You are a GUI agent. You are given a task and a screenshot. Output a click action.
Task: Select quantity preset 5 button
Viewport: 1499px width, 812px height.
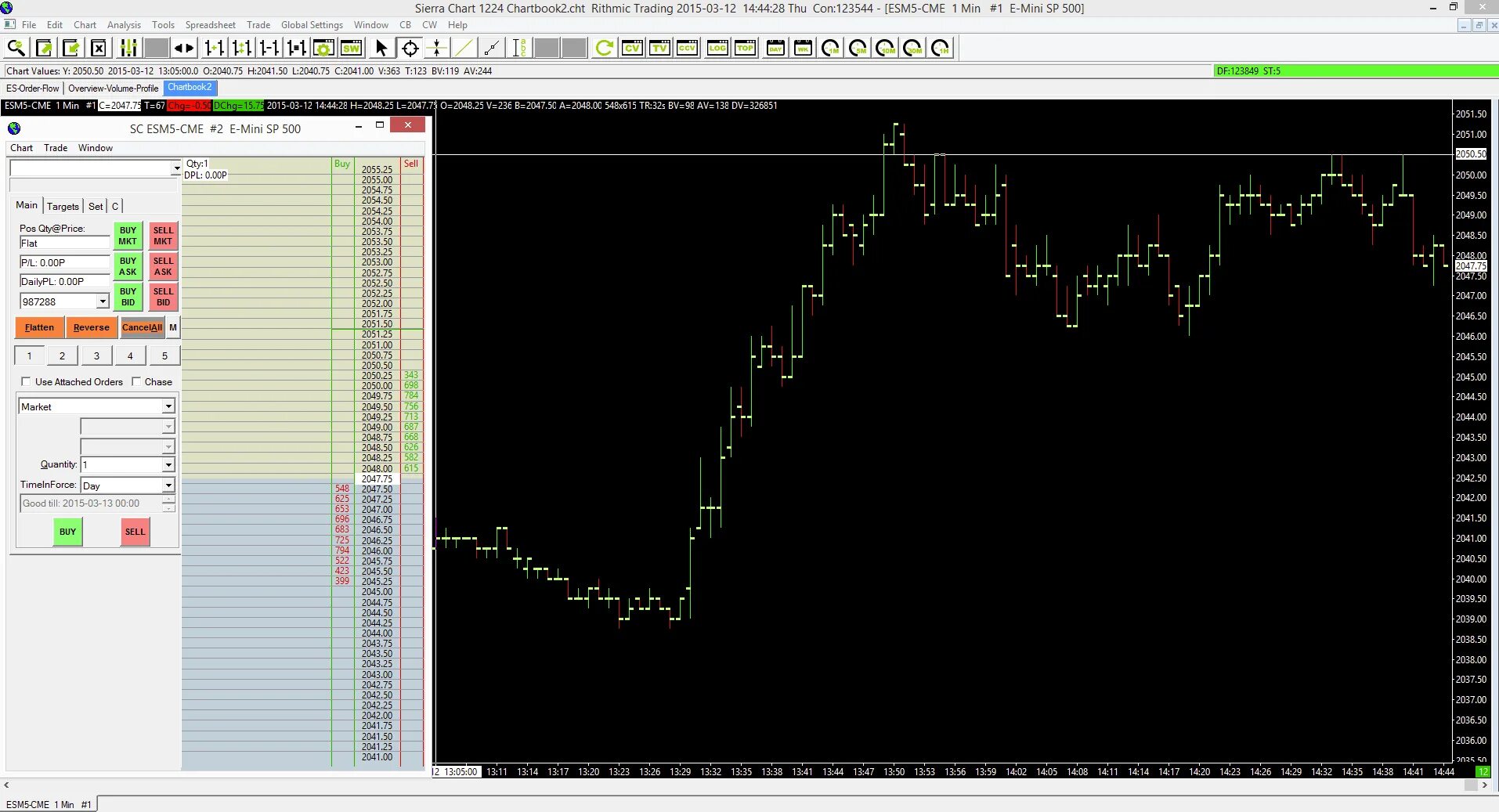(164, 355)
